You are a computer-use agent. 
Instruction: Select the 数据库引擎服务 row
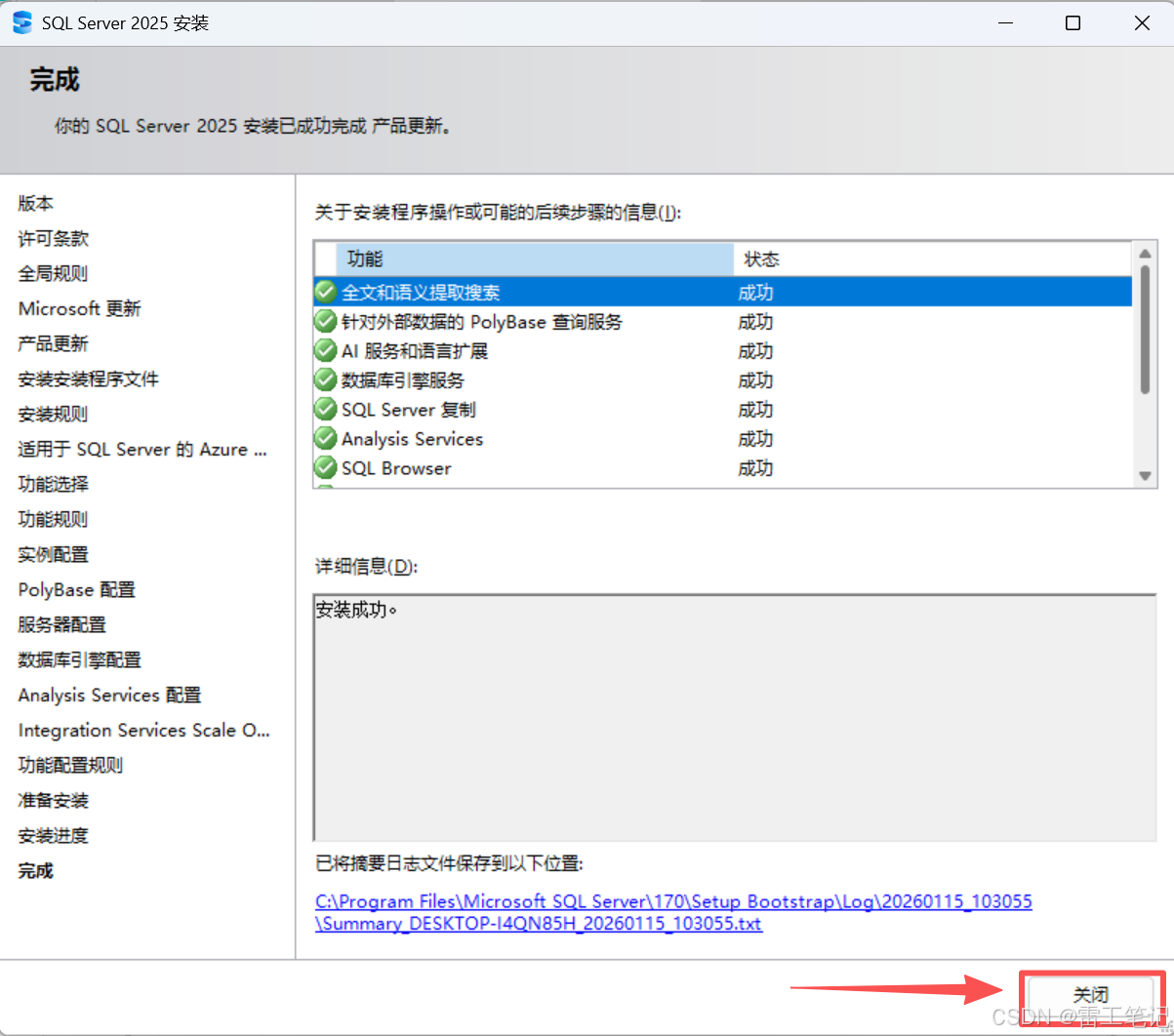coord(722,379)
